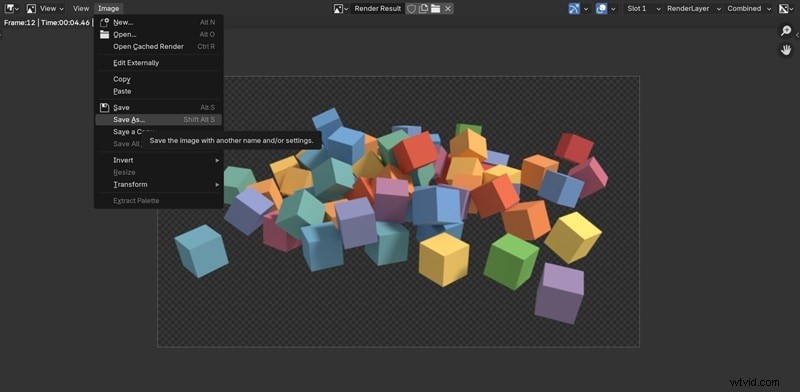Open the image editor mode dropdown
This screenshot has width=800, height=392.
pyautogui.click(x=31, y=8)
